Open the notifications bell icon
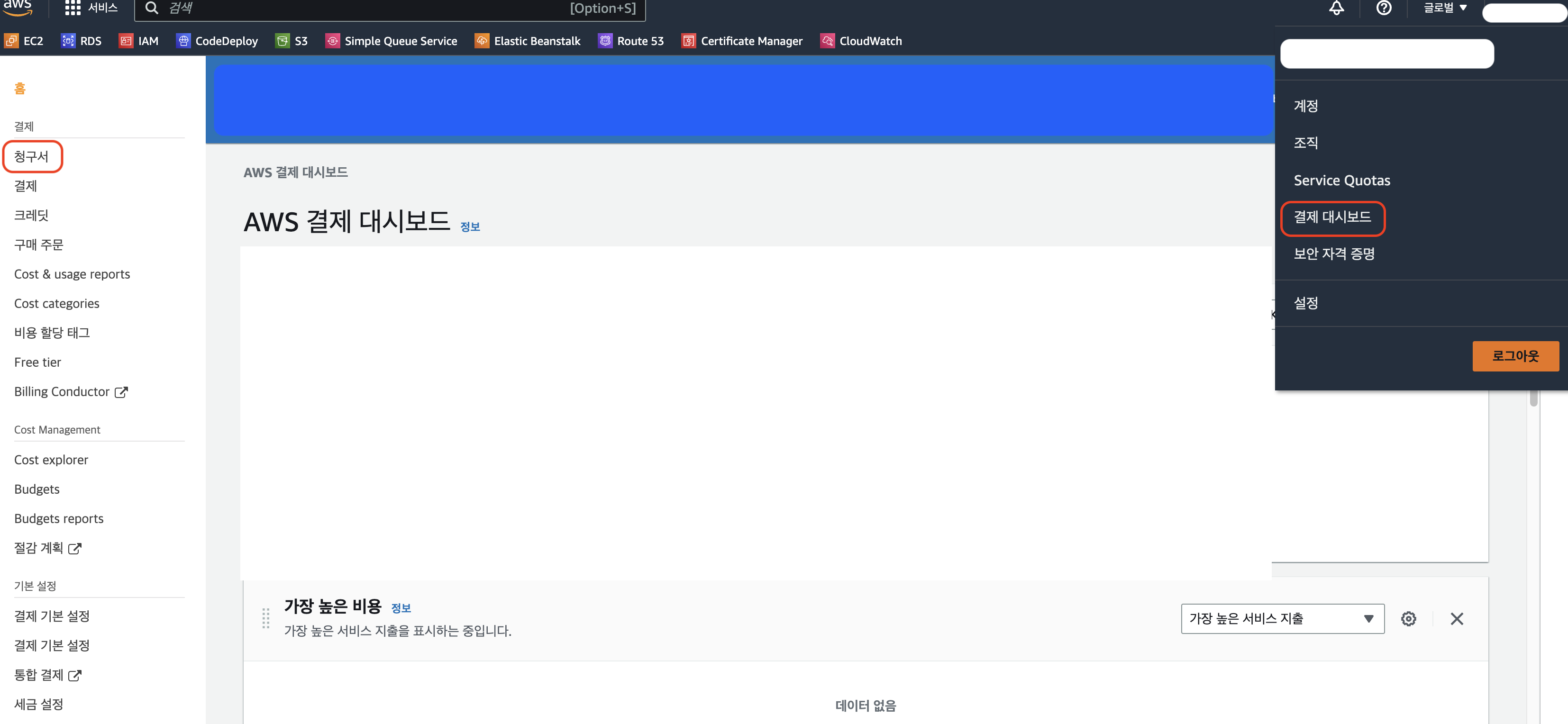The image size is (1568, 724). click(x=1336, y=8)
